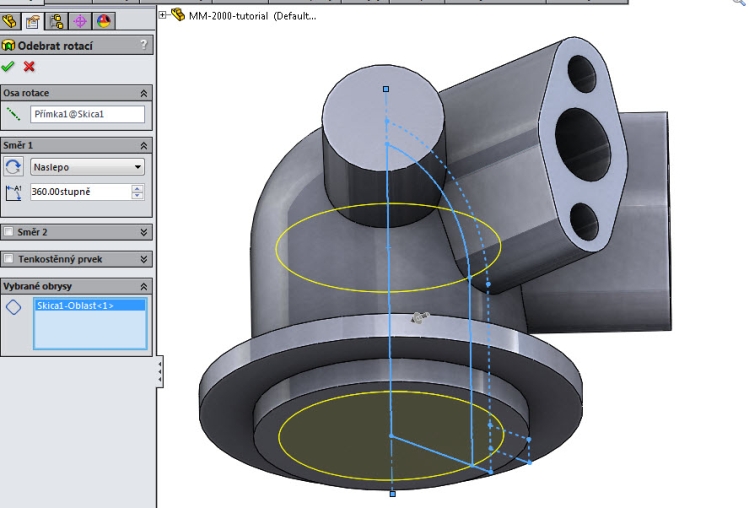Open the ConfigurationManager tab
750x508 pixels.
(x=57, y=21)
